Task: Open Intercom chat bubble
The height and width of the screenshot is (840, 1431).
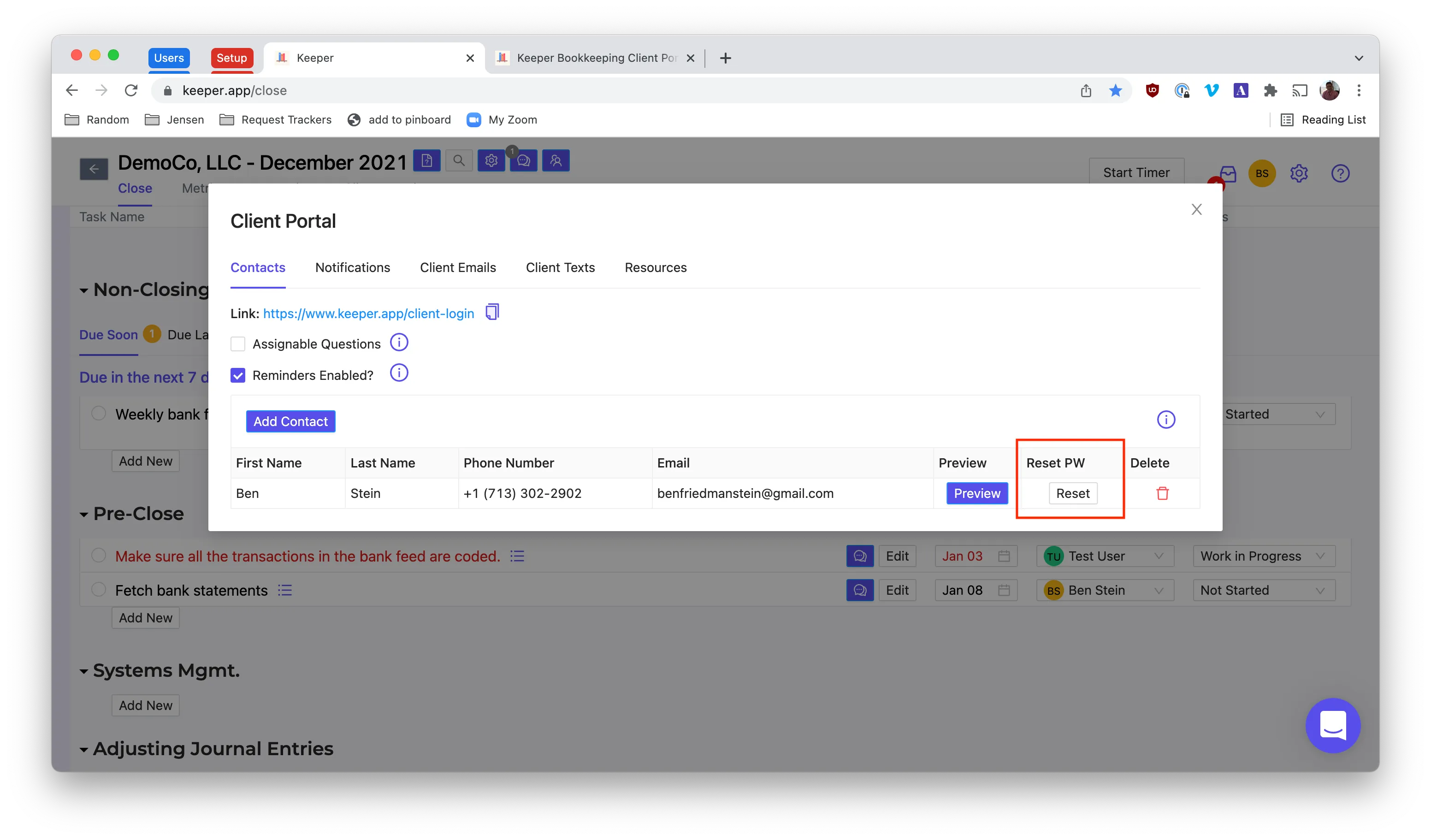Action: pos(1332,725)
